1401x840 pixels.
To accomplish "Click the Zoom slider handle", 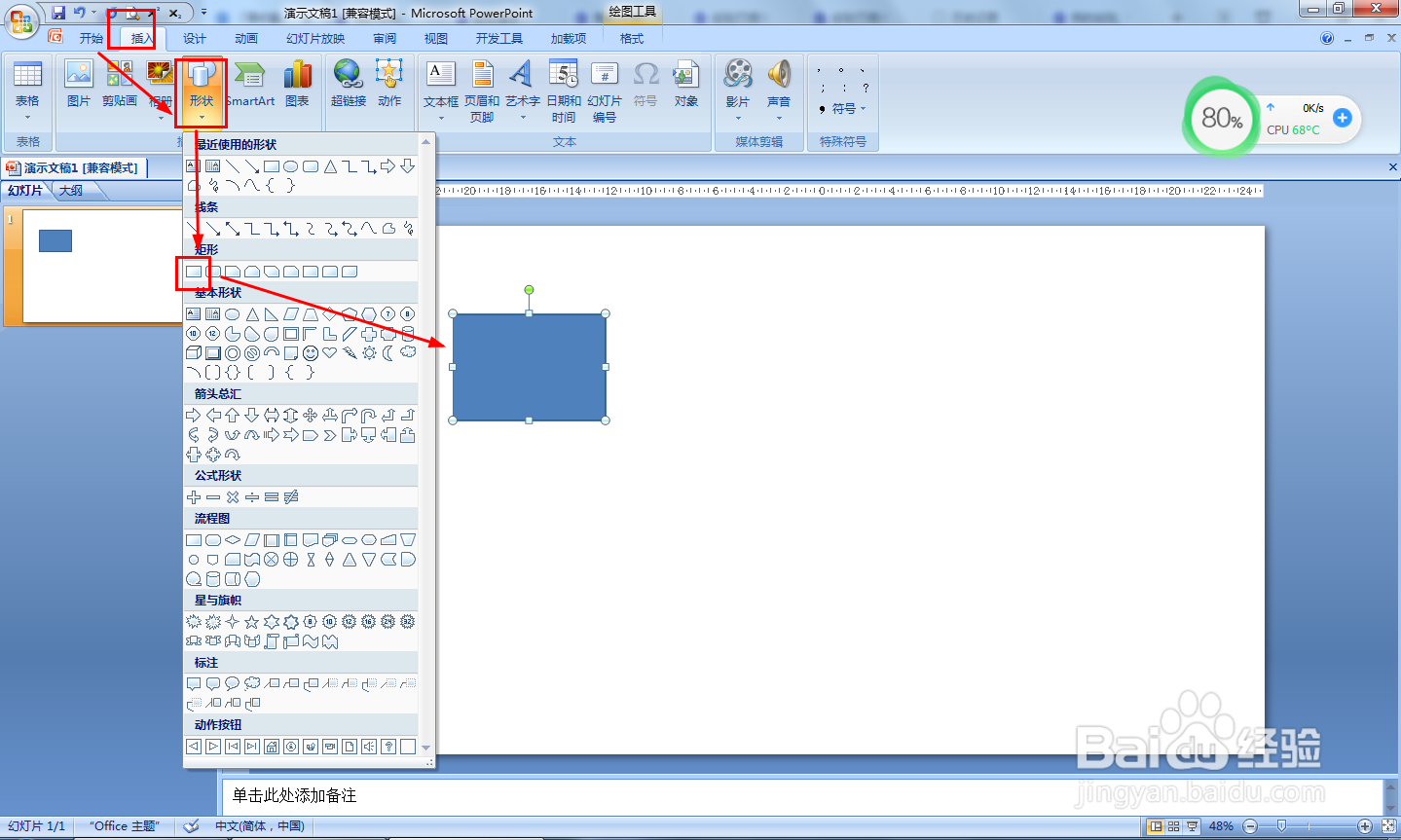I will click(1282, 826).
